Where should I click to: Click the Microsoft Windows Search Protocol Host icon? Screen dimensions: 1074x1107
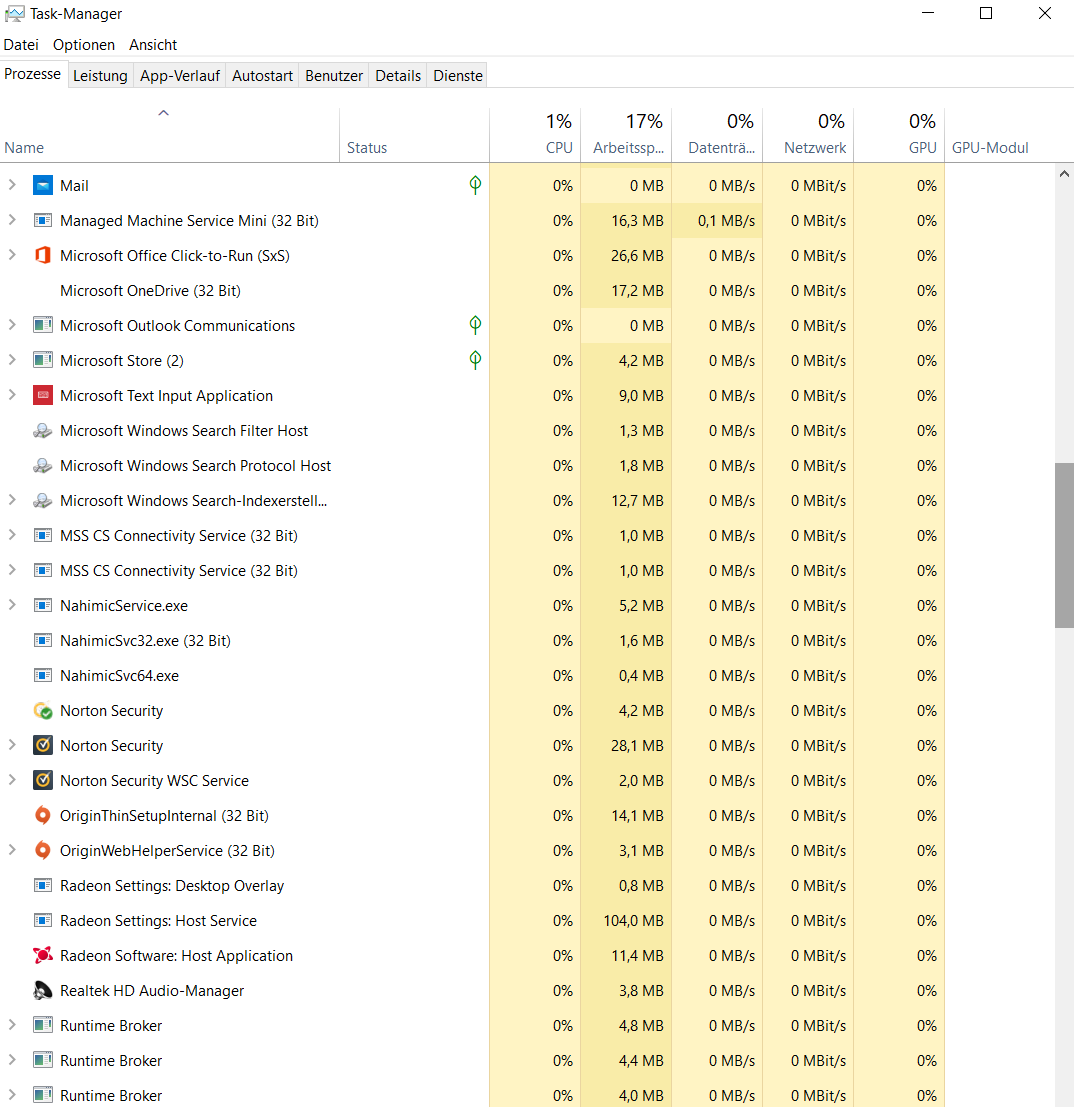point(43,465)
